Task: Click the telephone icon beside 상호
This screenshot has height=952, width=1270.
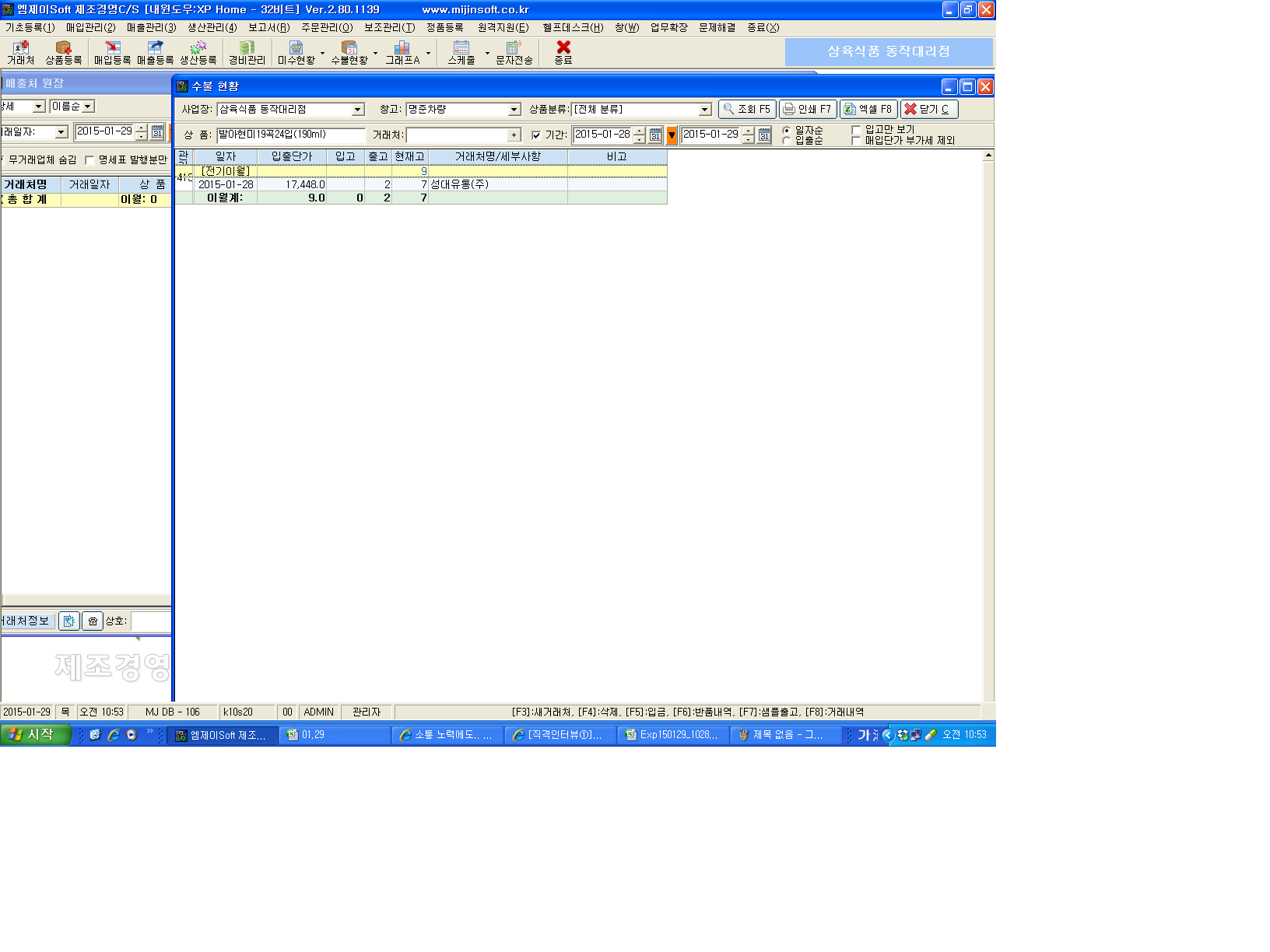Action: 93,621
